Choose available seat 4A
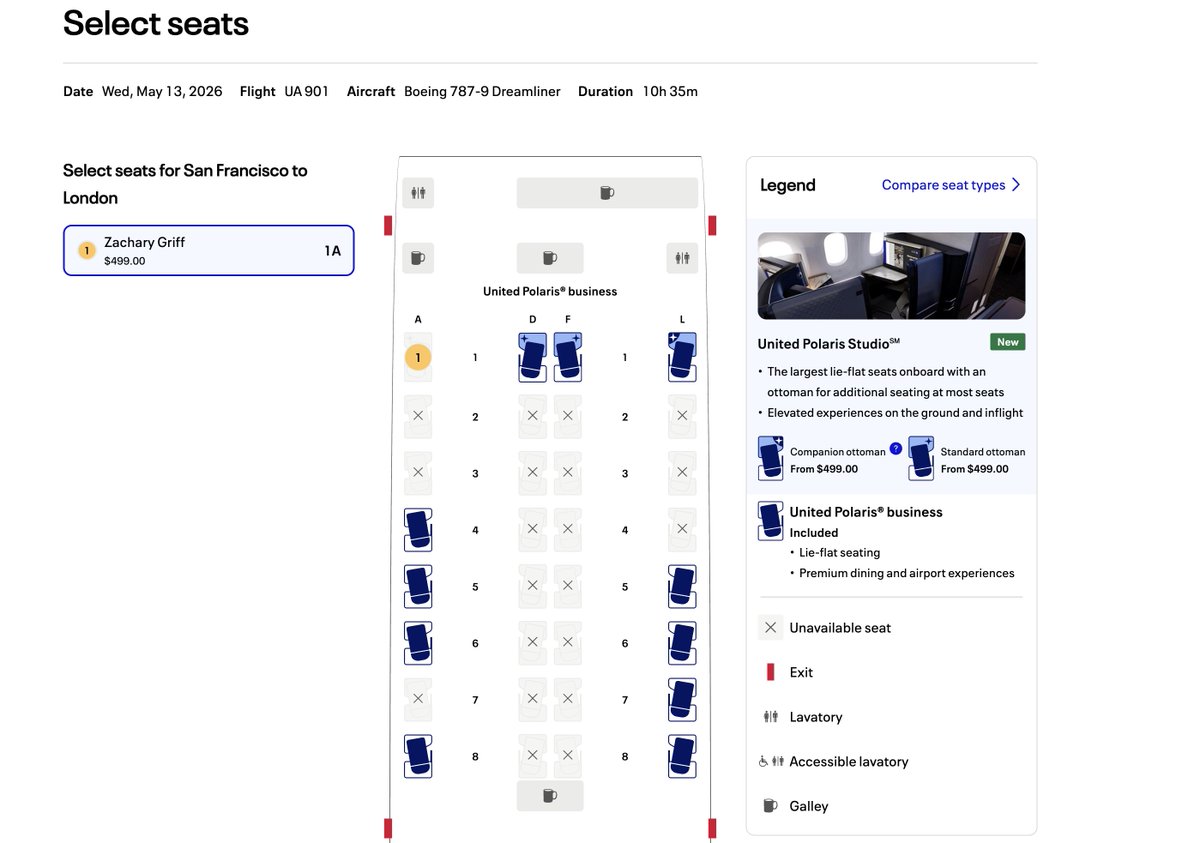Image resolution: width=1200 pixels, height=843 pixels. (x=418, y=530)
